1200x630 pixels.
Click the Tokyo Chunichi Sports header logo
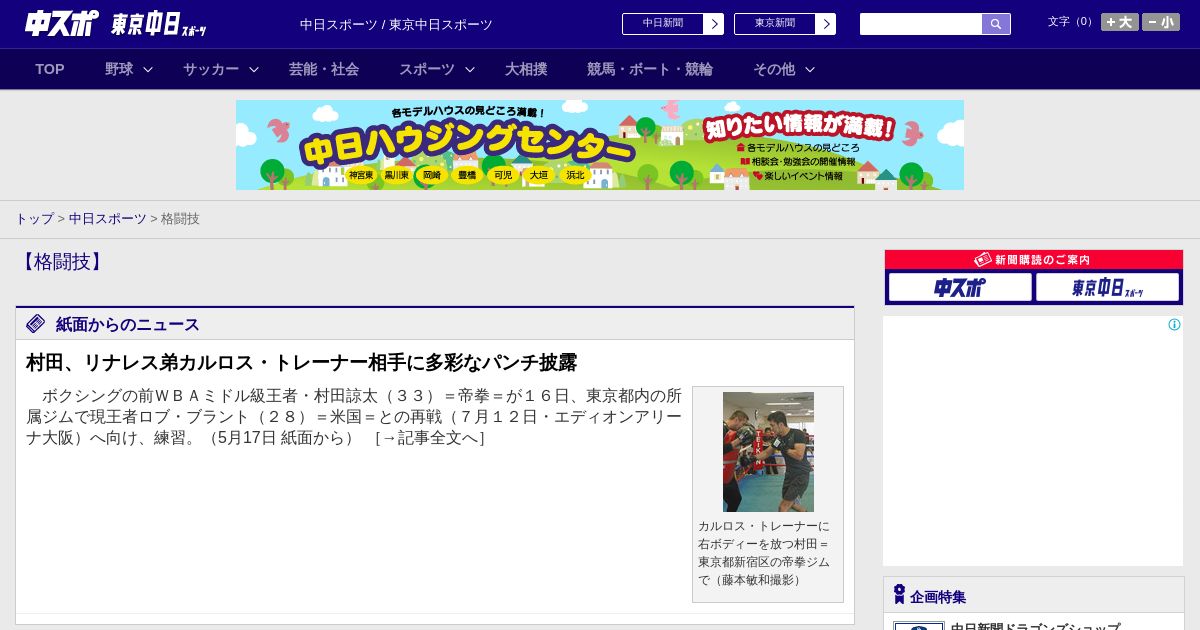point(159,24)
